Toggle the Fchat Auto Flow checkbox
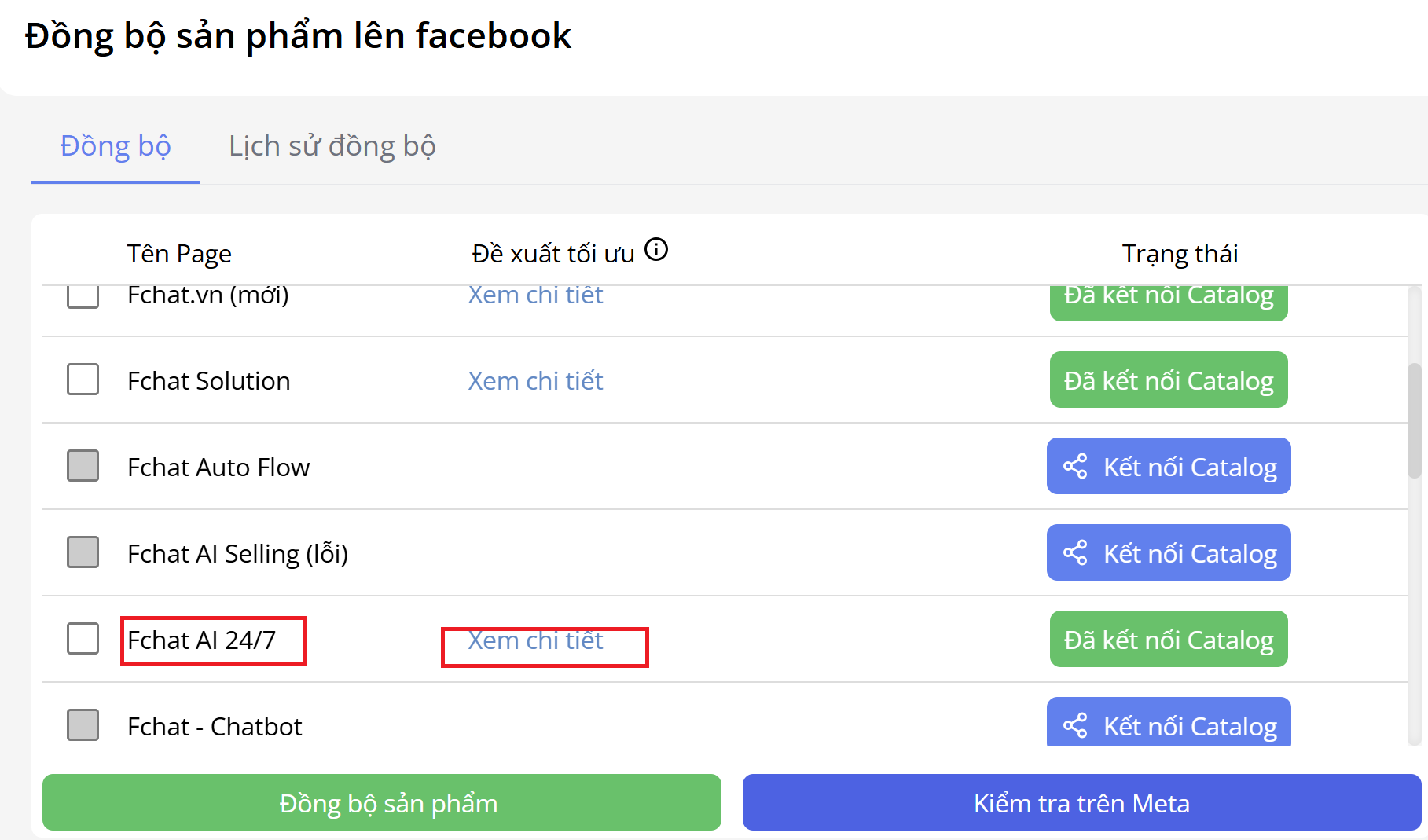Image resolution: width=1428 pixels, height=840 pixels. tap(83, 466)
